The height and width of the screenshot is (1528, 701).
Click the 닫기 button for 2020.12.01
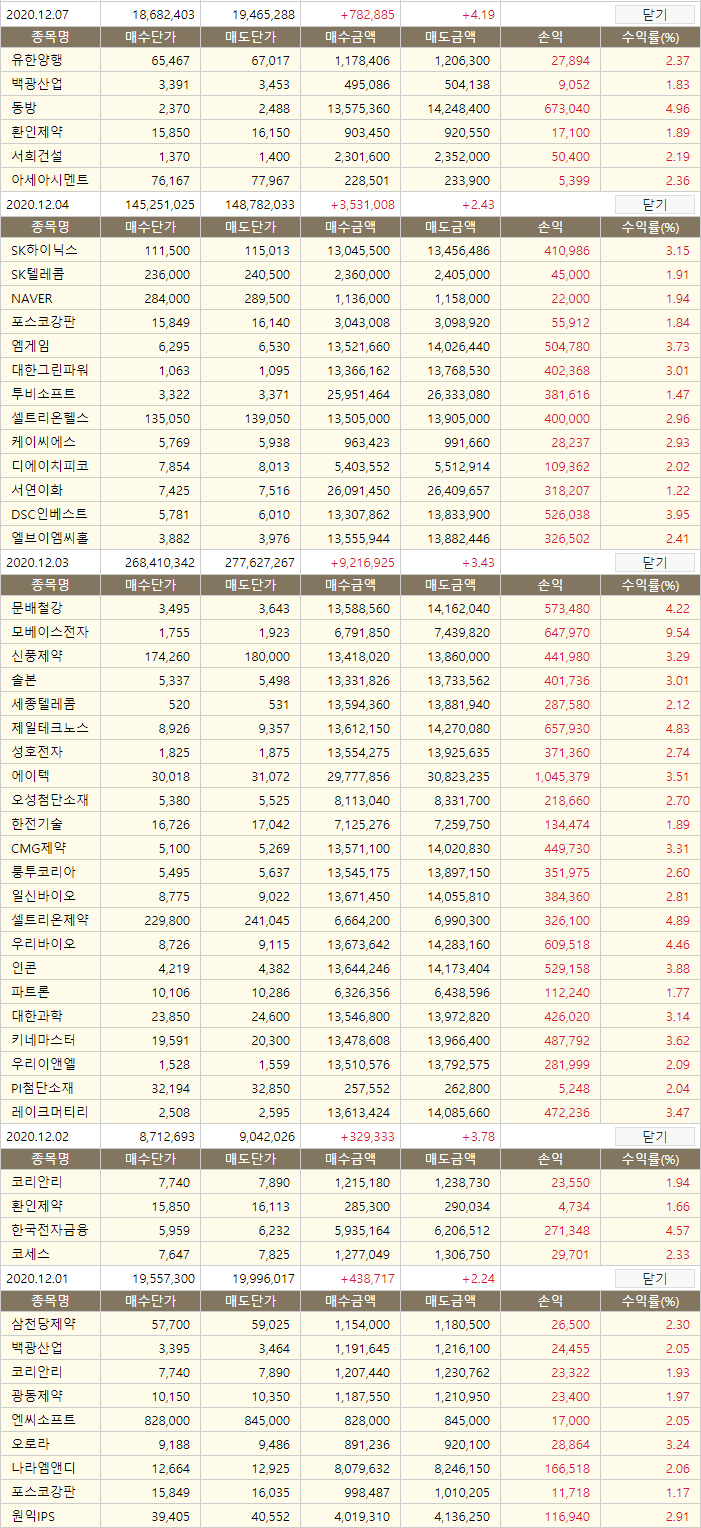[x=654, y=1278]
